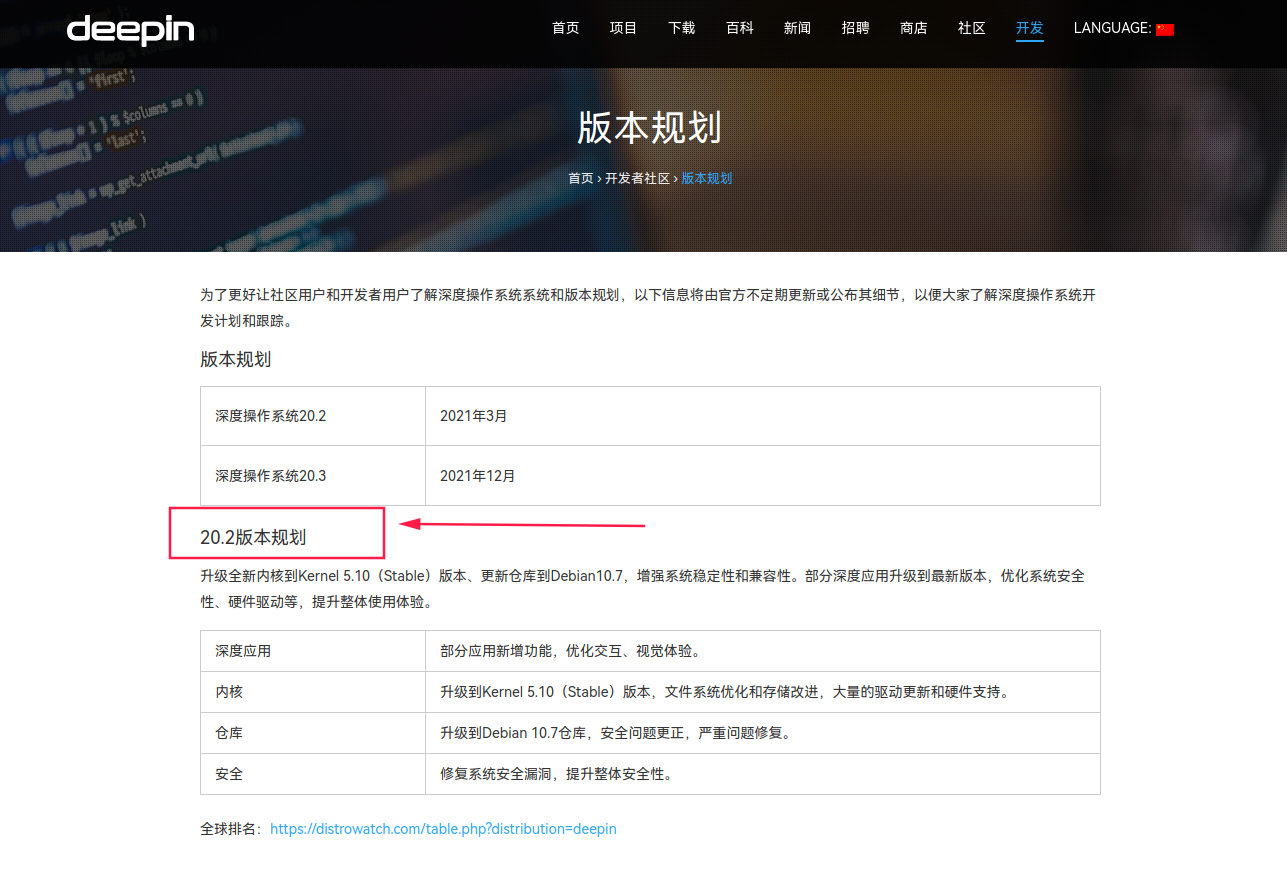Click the 仓库 table cell
The width and height of the screenshot is (1287, 887).
(x=313, y=733)
